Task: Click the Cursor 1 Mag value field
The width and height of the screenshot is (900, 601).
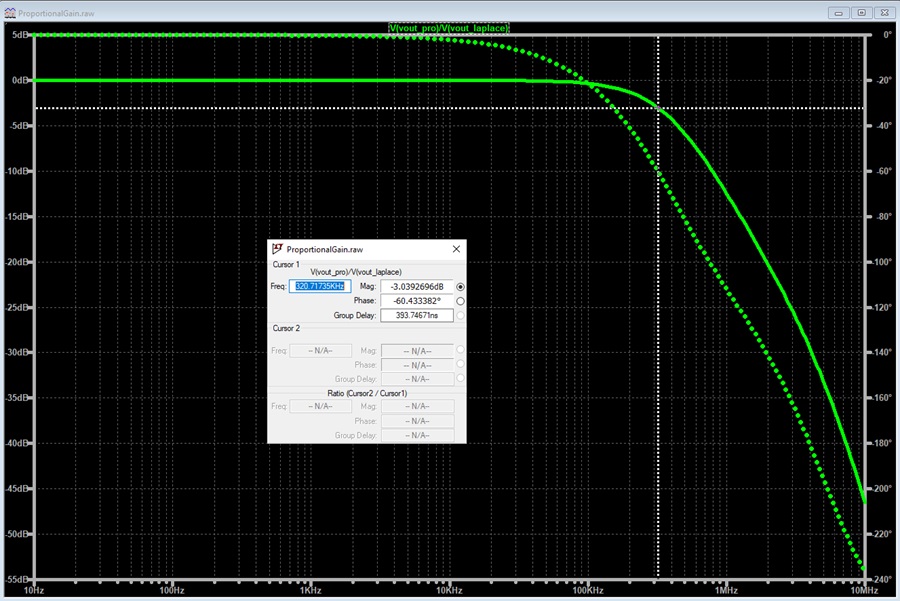Action: tap(417, 286)
